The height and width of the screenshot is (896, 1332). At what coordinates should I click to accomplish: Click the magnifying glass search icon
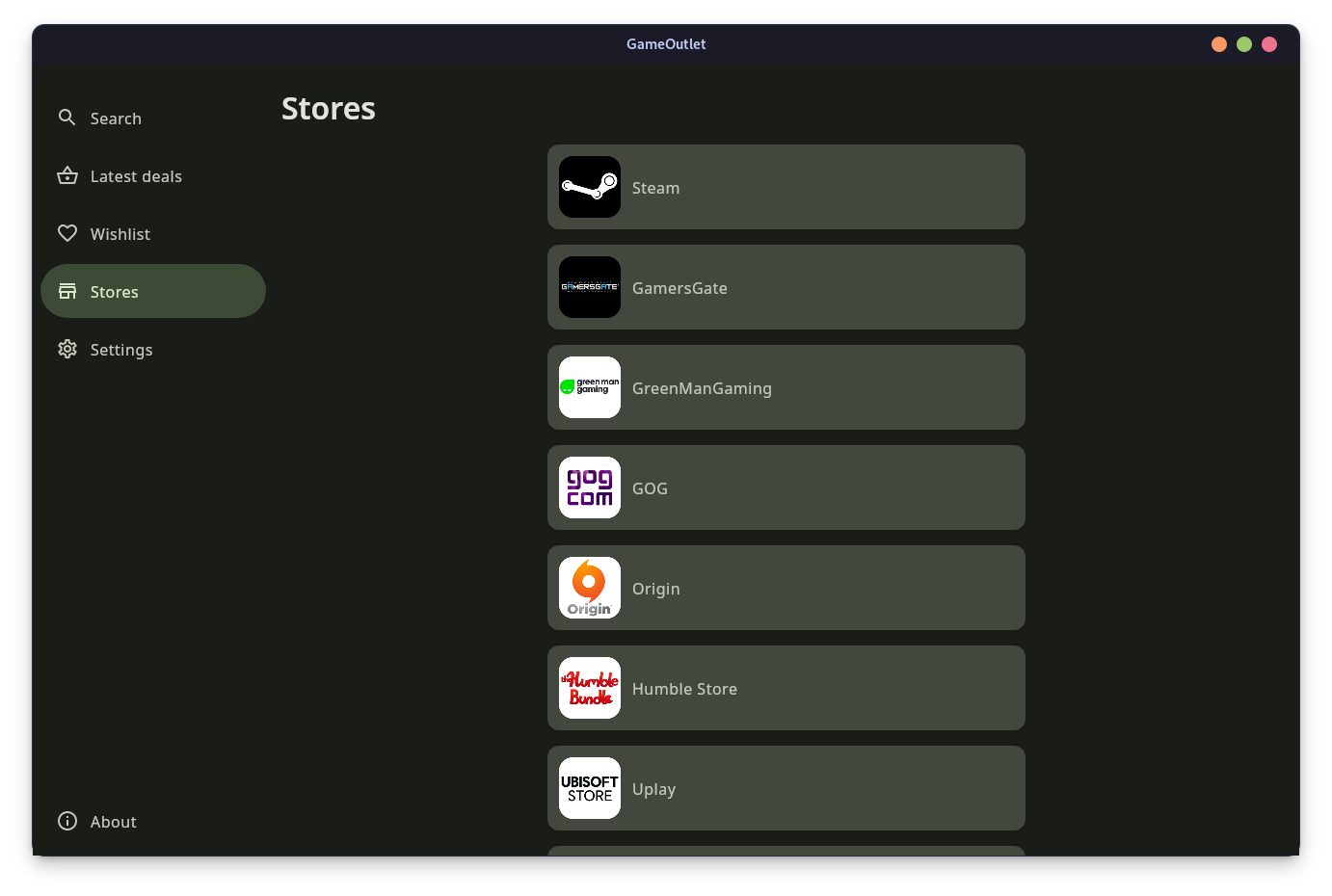tap(67, 117)
